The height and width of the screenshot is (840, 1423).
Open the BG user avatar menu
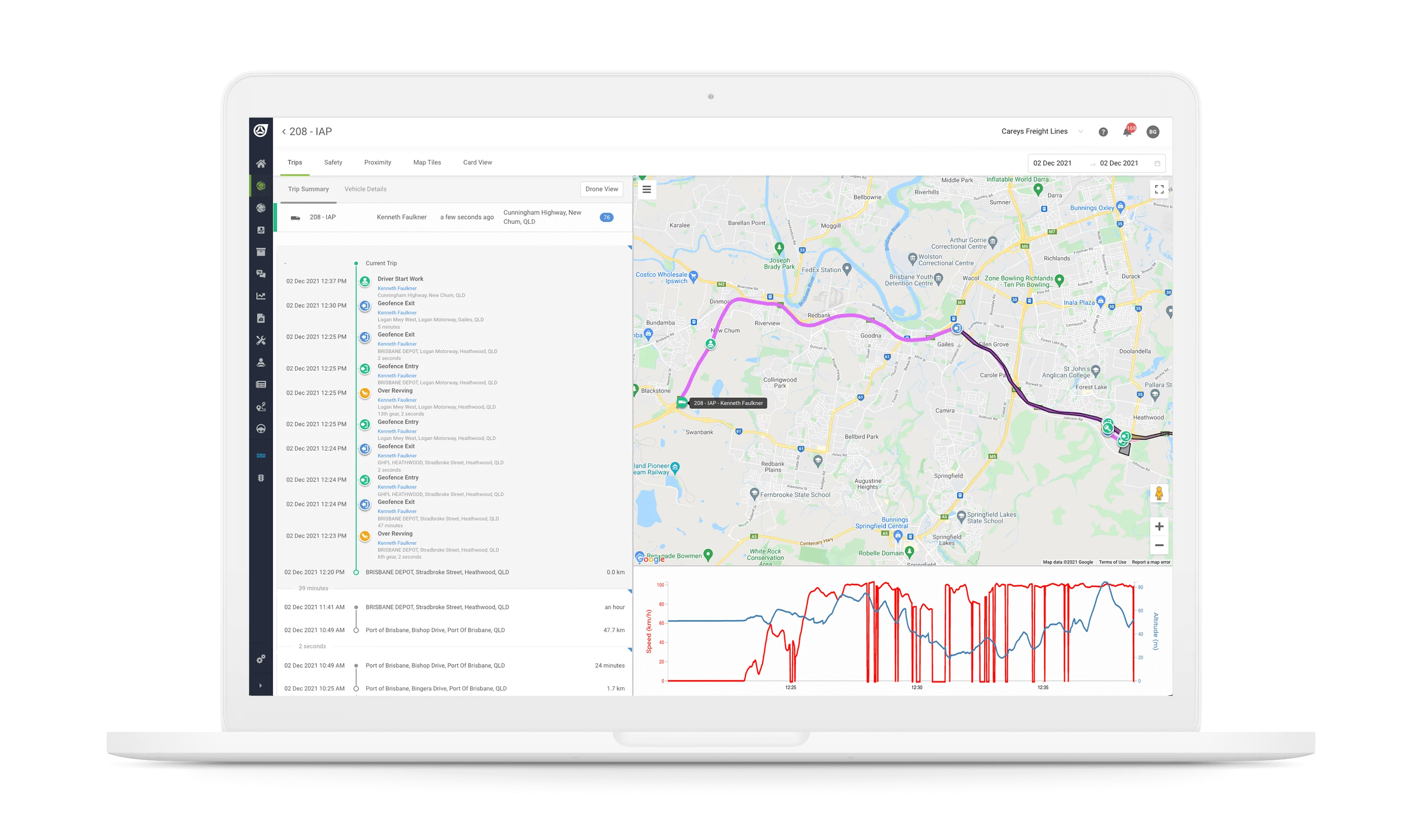pyautogui.click(x=1153, y=132)
